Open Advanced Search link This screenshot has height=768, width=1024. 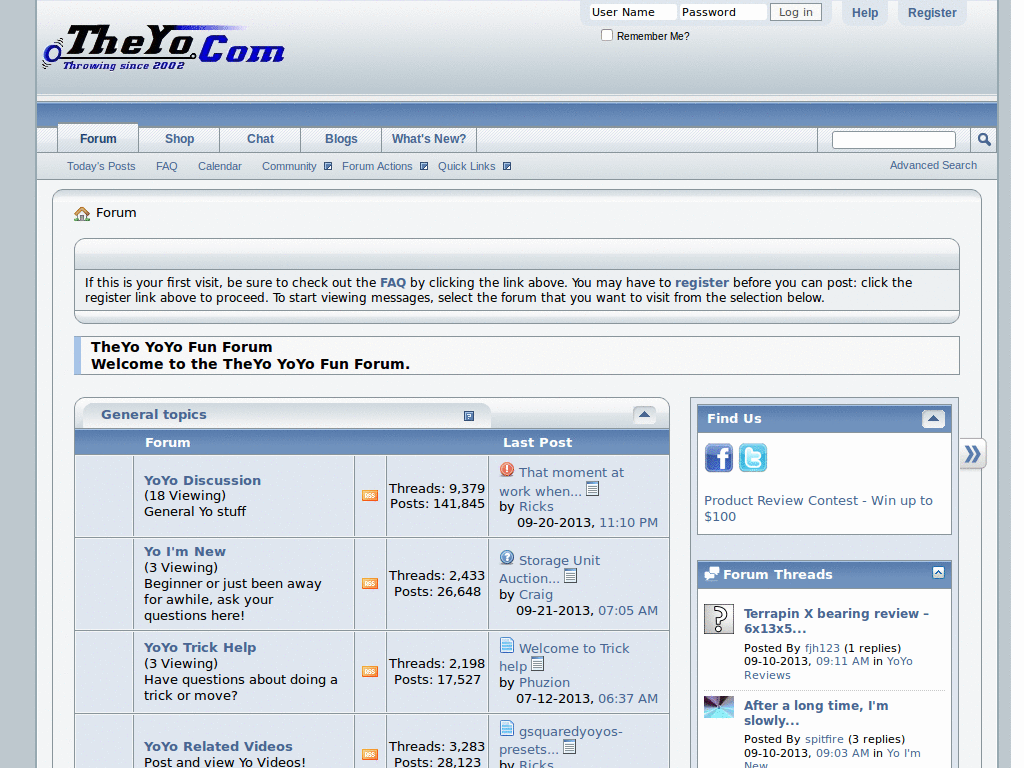click(x=933, y=165)
